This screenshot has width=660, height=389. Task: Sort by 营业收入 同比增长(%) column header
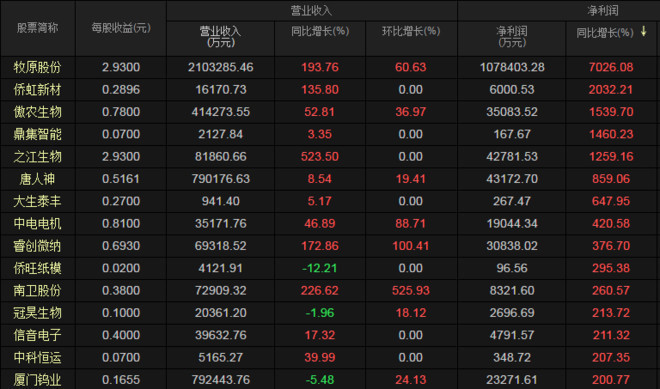click(x=320, y=32)
